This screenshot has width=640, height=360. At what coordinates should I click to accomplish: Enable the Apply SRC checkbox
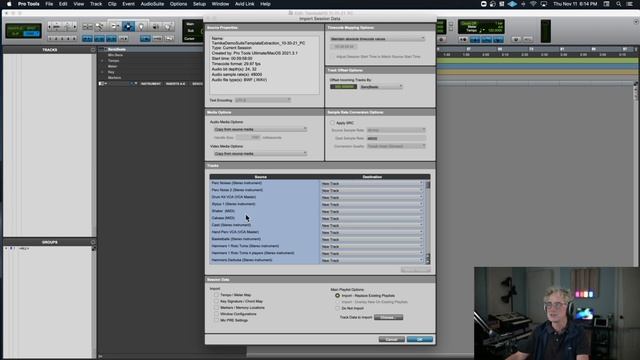(332, 122)
